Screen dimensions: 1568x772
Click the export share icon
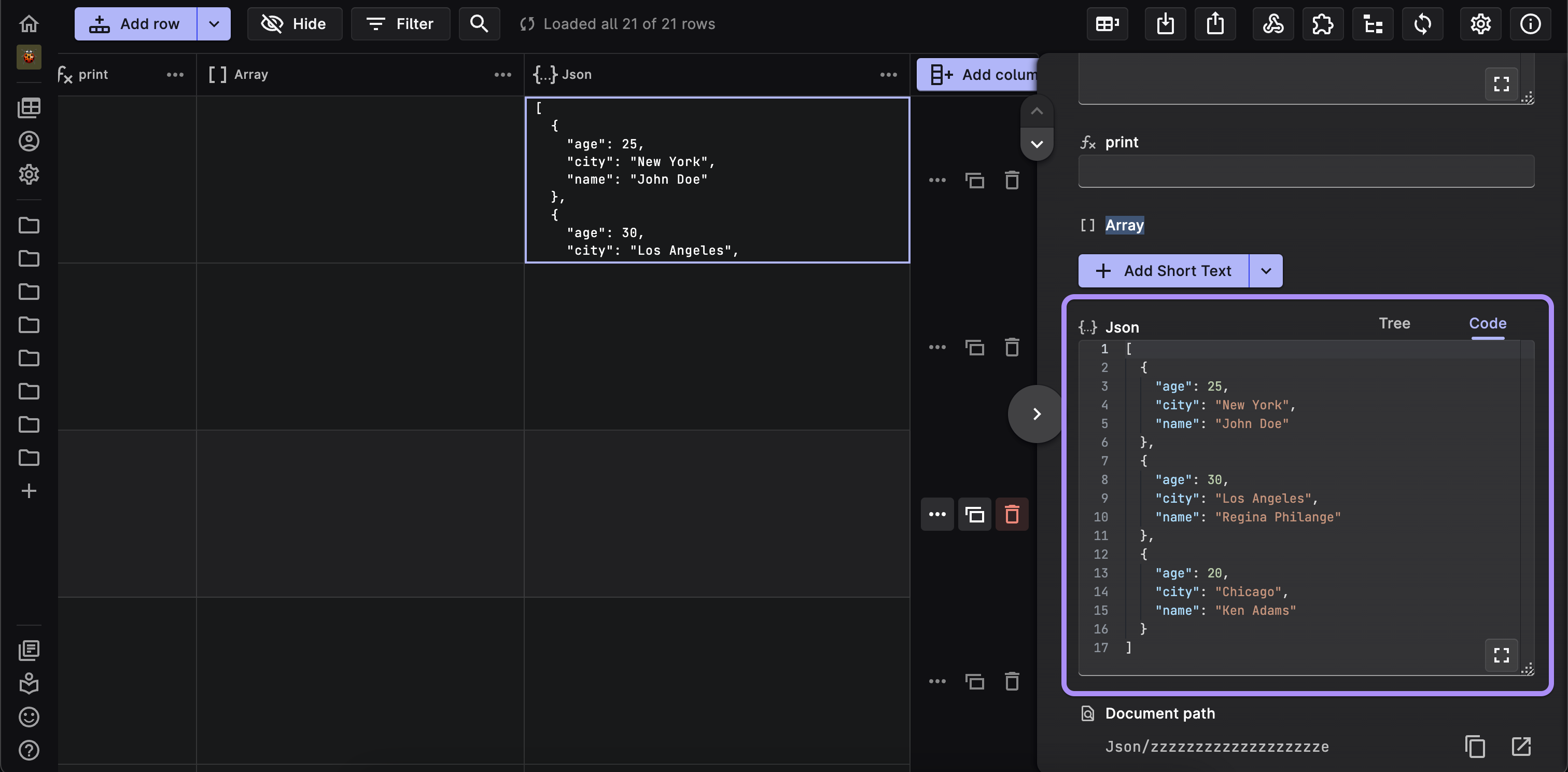coord(1215,24)
